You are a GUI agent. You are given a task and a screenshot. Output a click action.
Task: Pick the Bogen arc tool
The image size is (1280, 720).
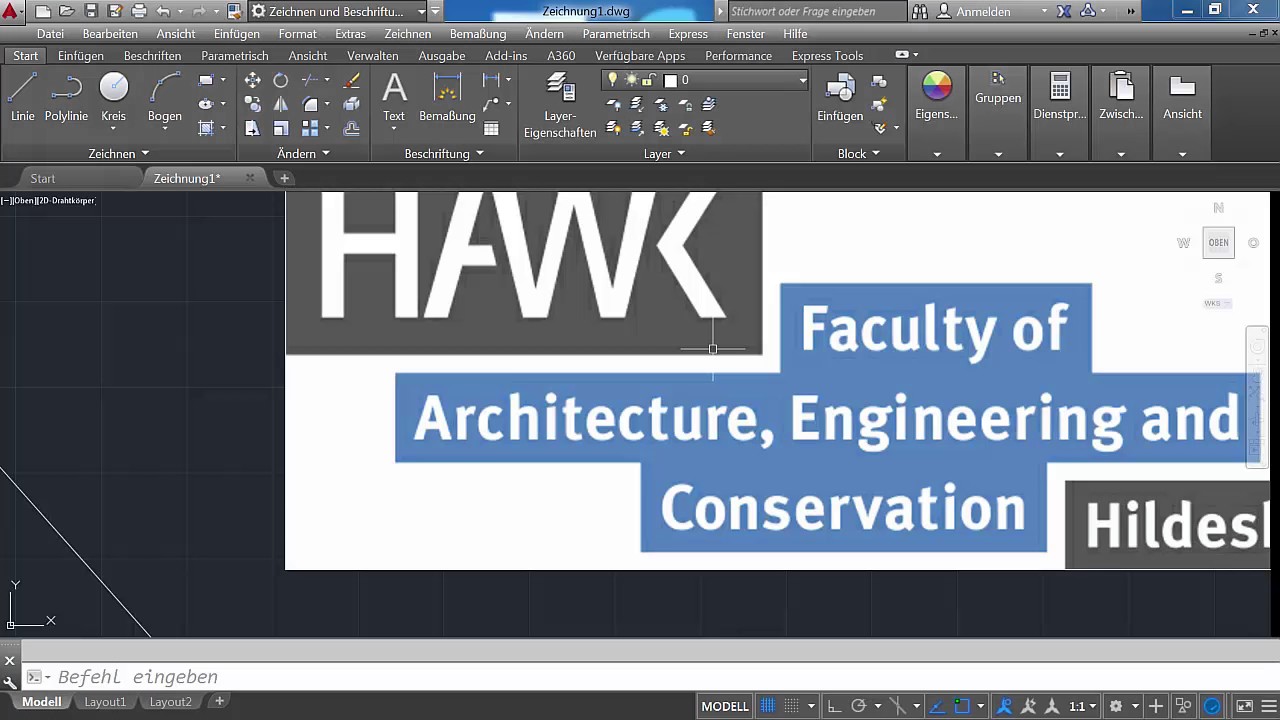(164, 97)
